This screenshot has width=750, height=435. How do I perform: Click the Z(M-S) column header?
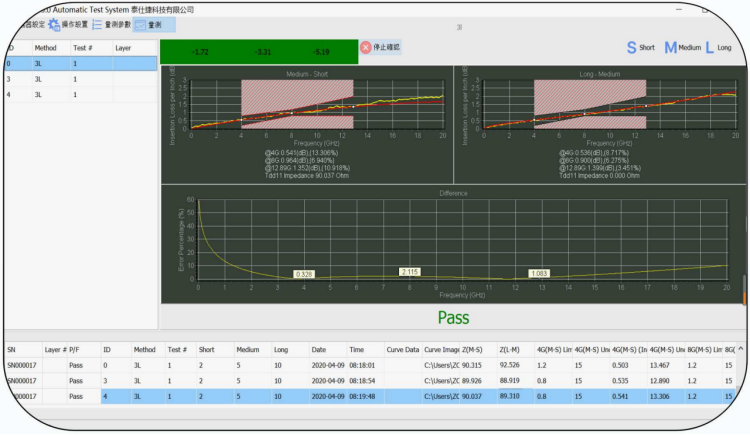472,350
